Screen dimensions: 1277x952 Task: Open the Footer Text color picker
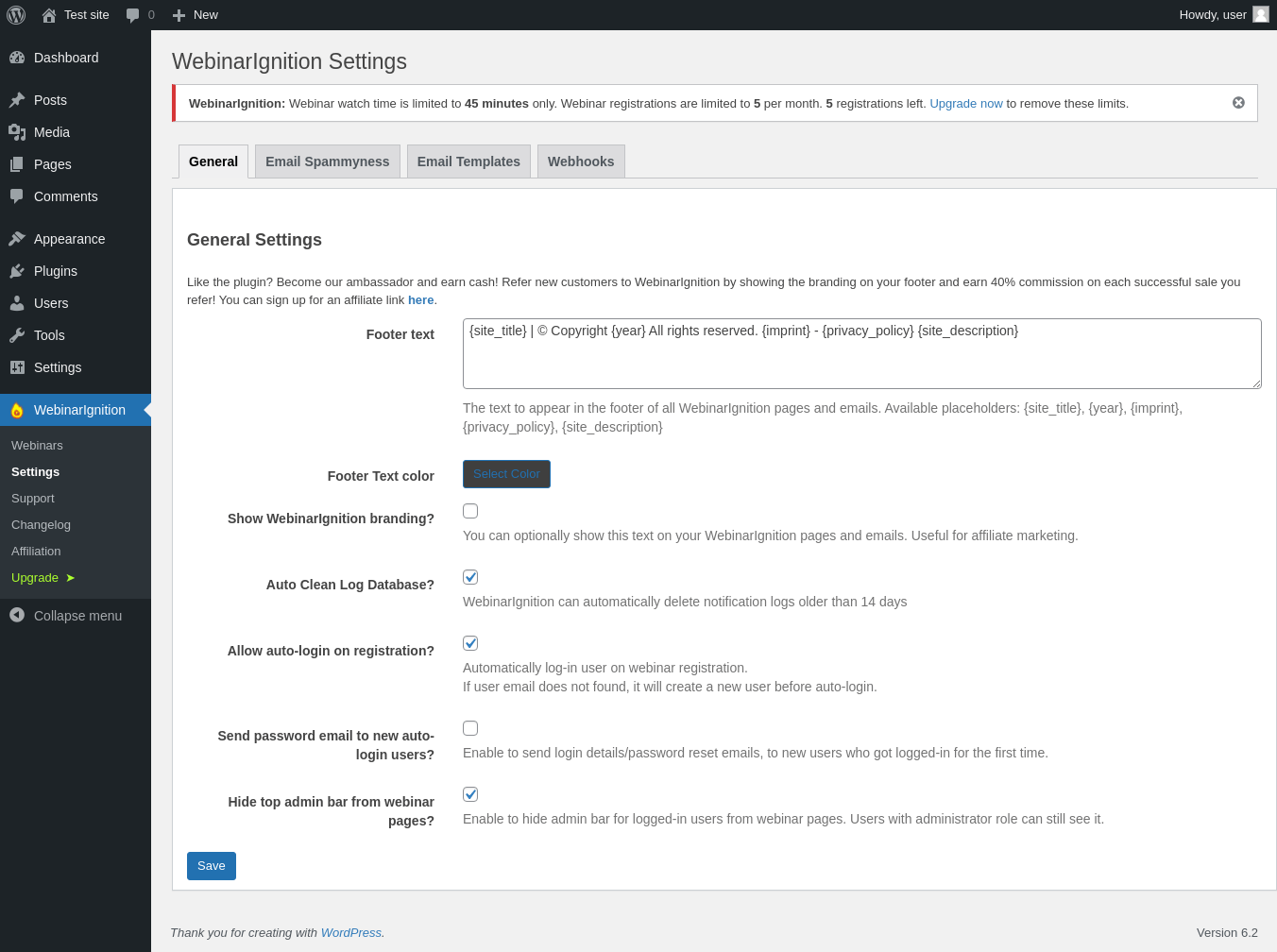pyautogui.click(x=506, y=474)
